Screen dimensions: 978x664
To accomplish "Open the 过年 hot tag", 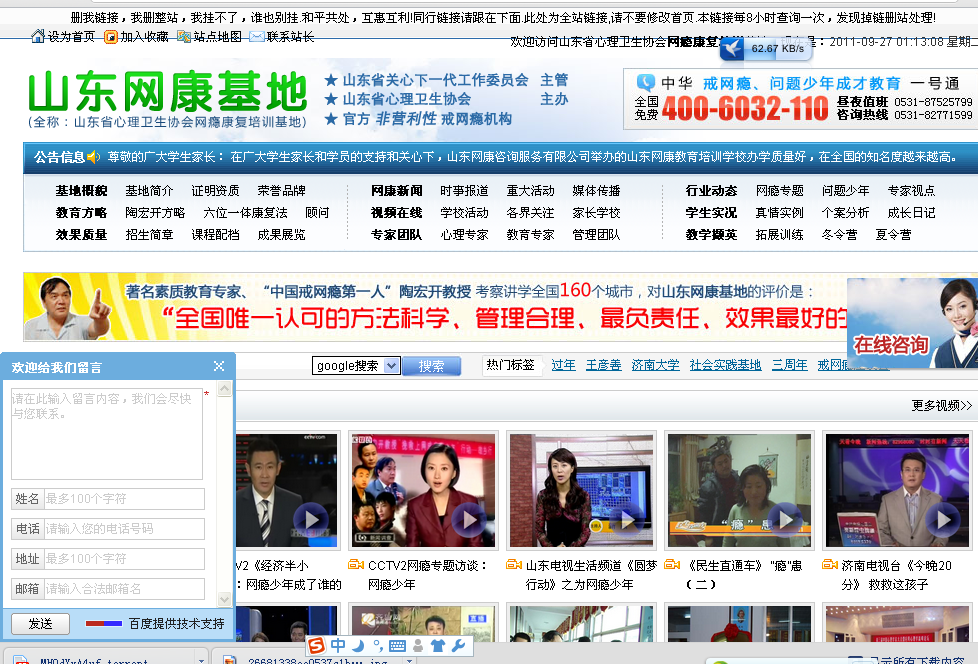I will click(x=563, y=365).
